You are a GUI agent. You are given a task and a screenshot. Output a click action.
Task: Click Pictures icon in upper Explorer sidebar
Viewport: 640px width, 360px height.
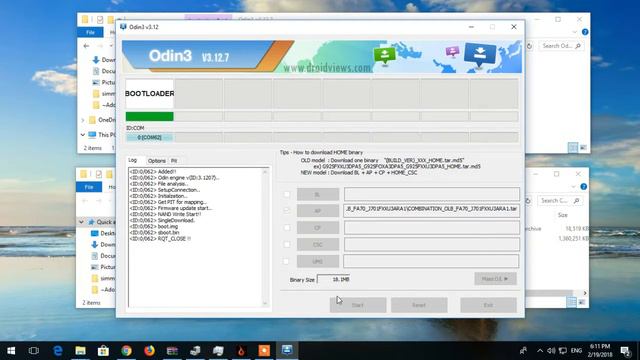pos(96,82)
